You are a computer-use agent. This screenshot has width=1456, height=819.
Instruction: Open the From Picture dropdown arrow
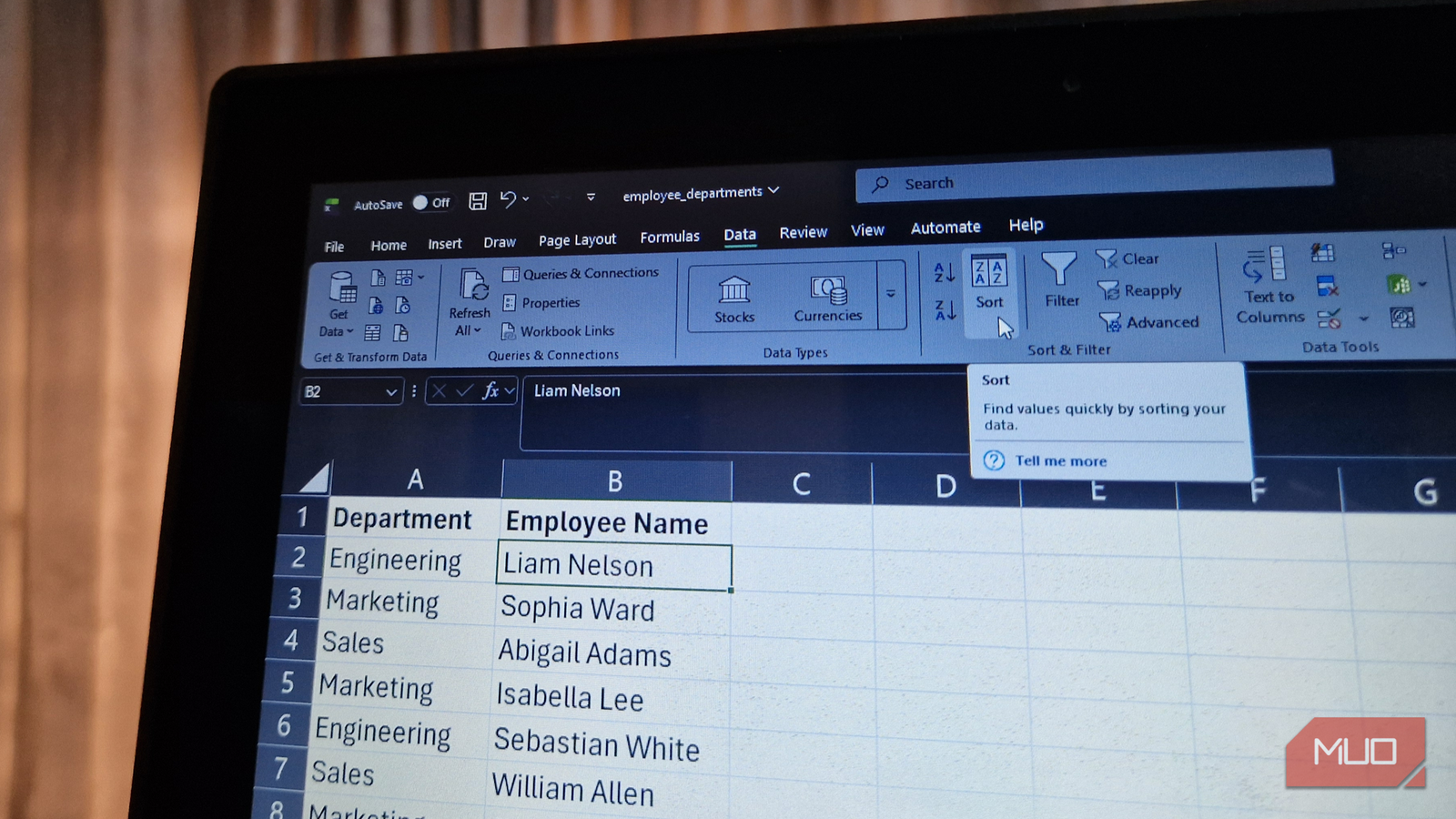[420, 277]
